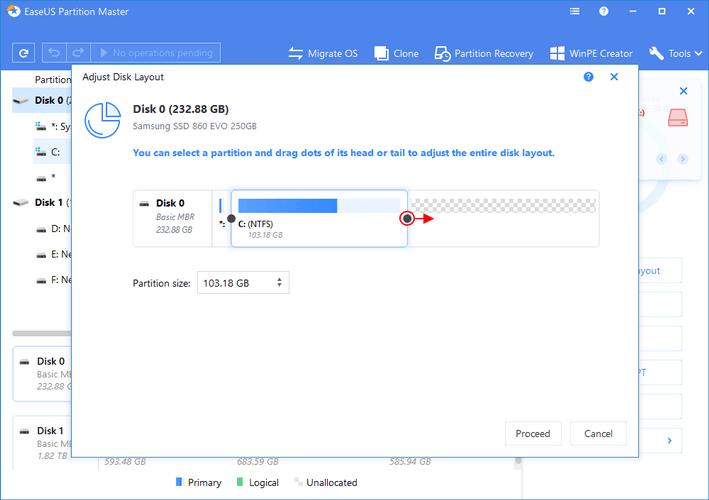Select the C: (NTFS) partition block
The height and width of the screenshot is (500, 709).
point(318,228)
